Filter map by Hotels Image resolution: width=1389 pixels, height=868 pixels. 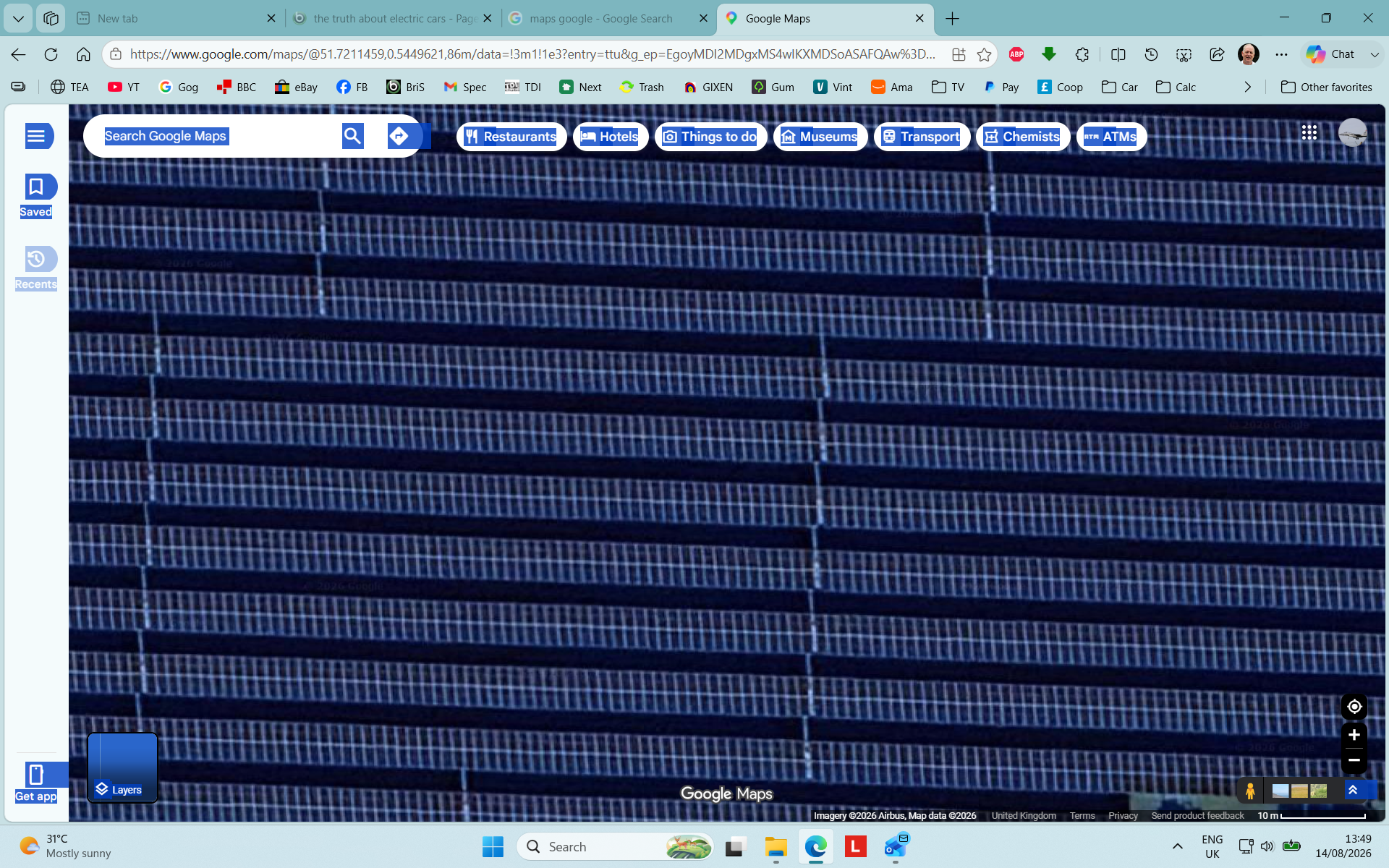click(610, 137)
